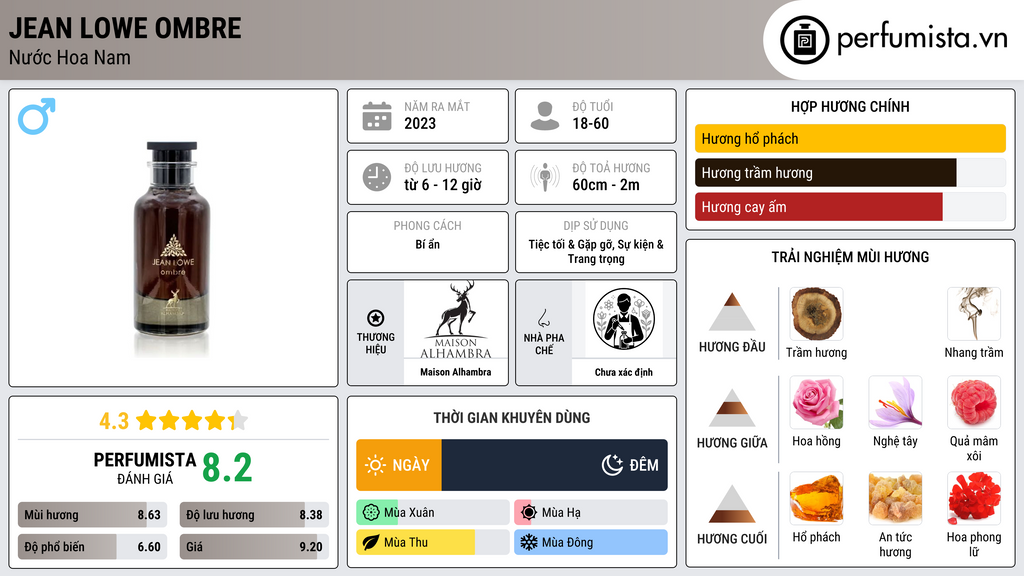The image size is (1024, 576).
Task: Click the dark Đêm segment
Action: point(554,465)
